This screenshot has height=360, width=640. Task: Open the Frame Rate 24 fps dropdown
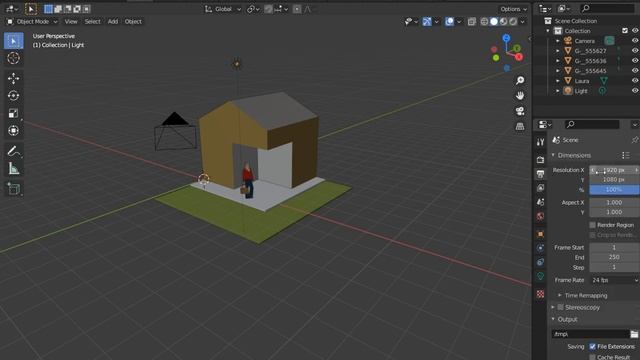(614, 280)
